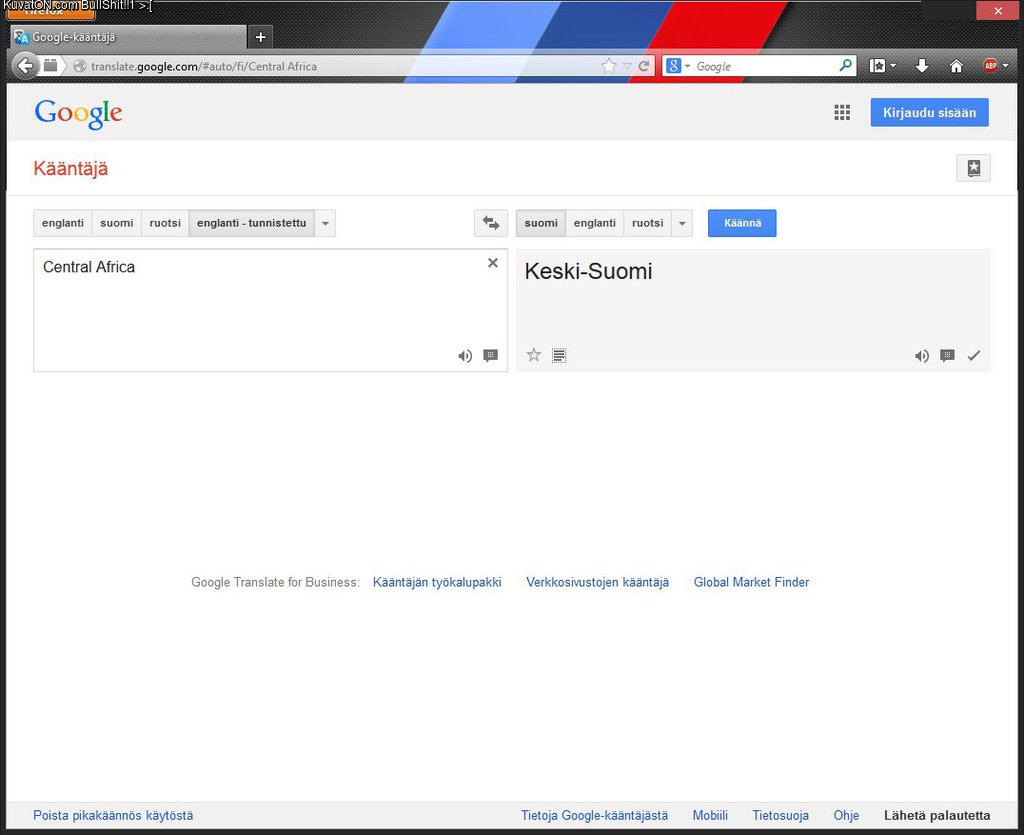Expand the source language dropdown arrow
Image resolution: width=1024 pixels, height=835 pixels.
tap(325, 223)
